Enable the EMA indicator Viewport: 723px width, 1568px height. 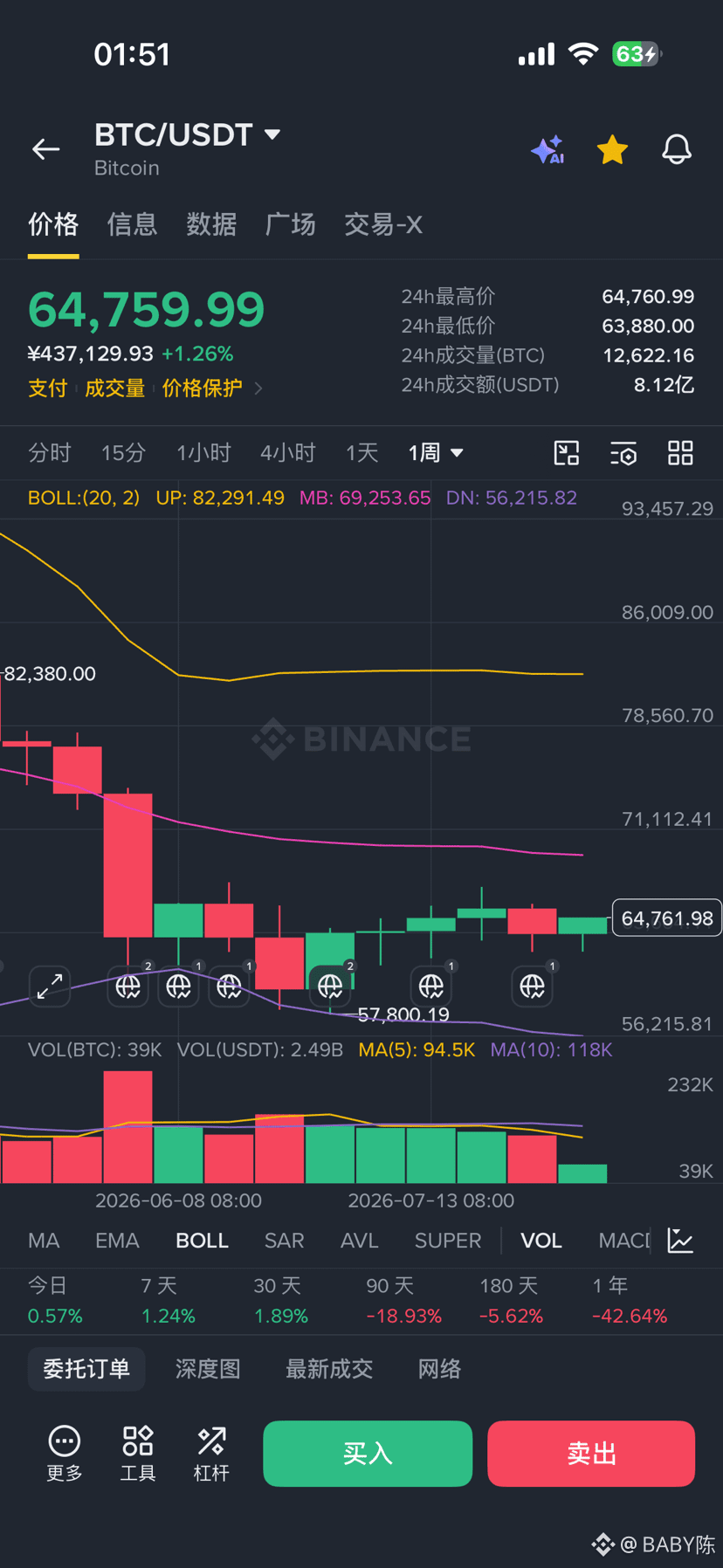point(117,1241)
